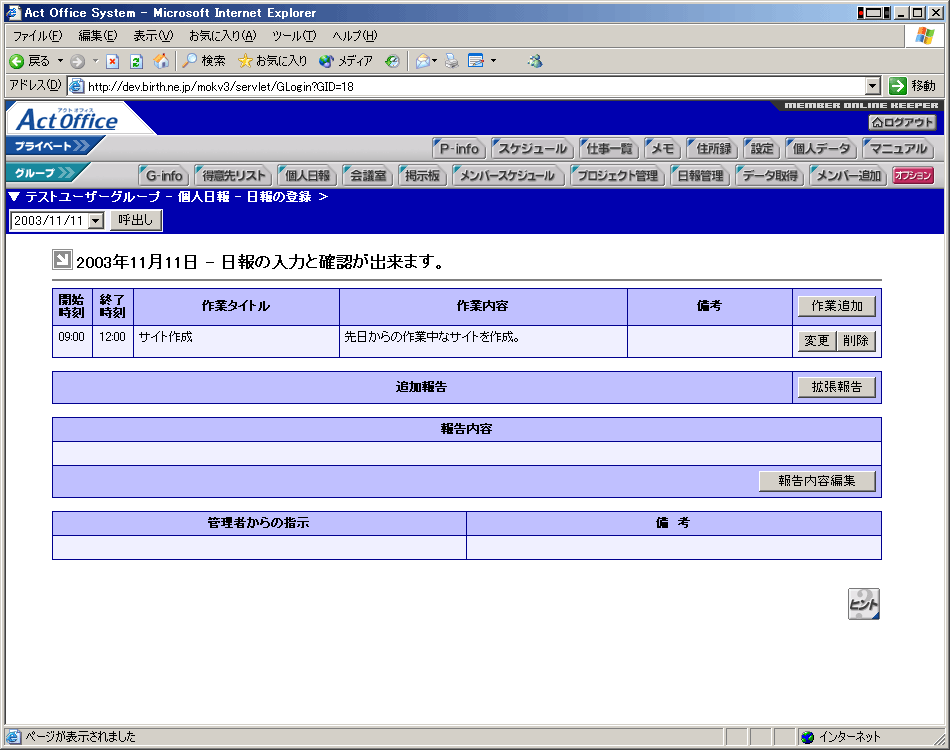Click the Refresh page icon
The height and width of the screenshot is (750, 950).
(137, 61)
